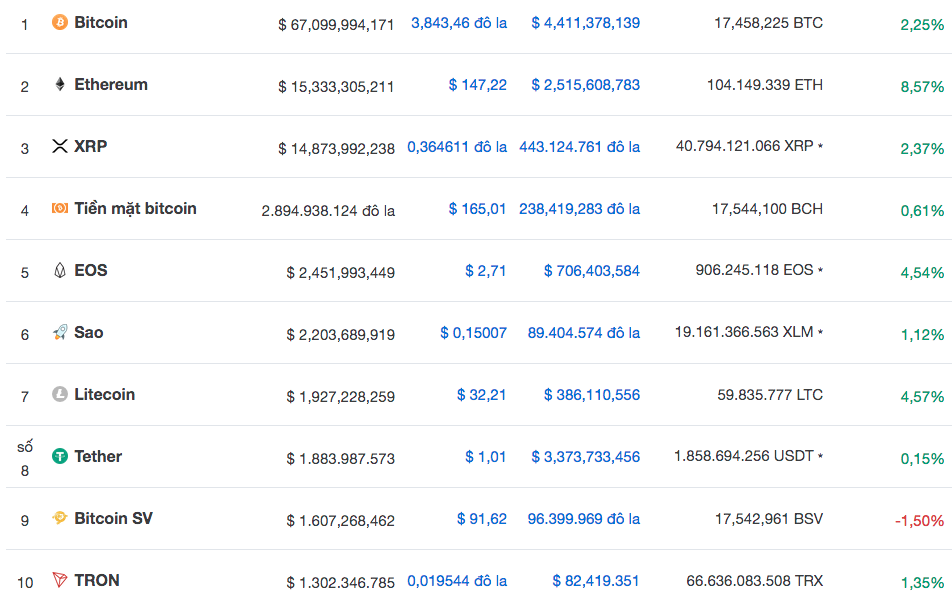Image resolution: width=952 pixels, height=594 pixels.
Task: Click Litecoin price $ 32,21
Action: click(x=481, y=395)
